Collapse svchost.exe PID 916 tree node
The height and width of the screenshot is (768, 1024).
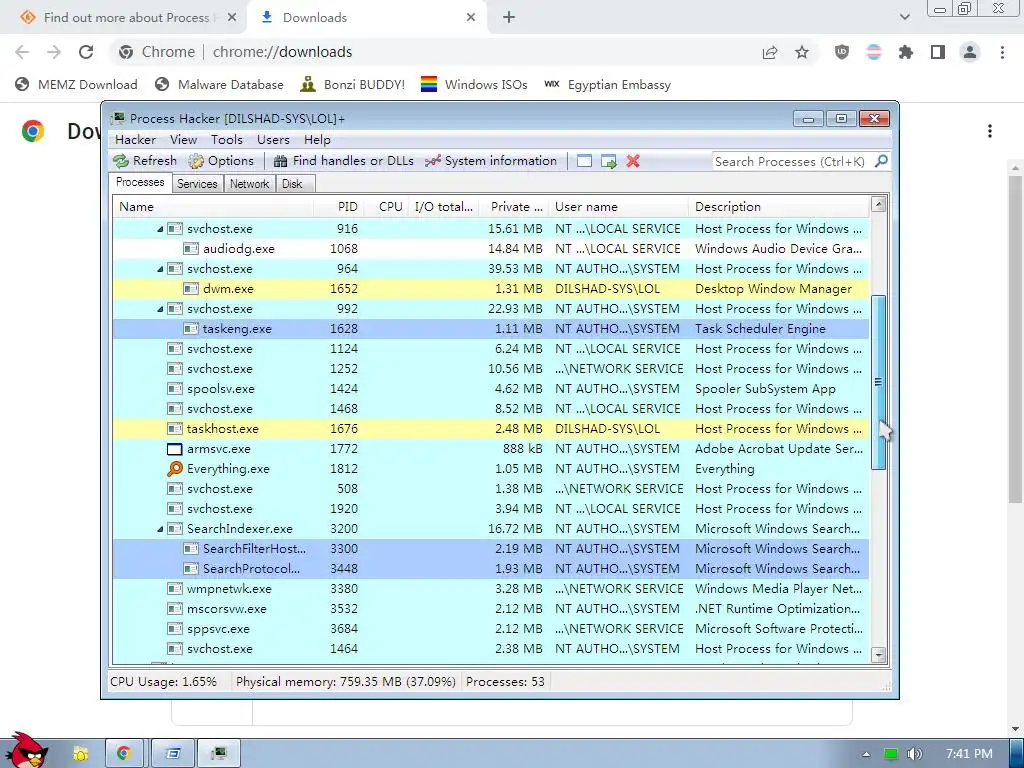point(160,229)
